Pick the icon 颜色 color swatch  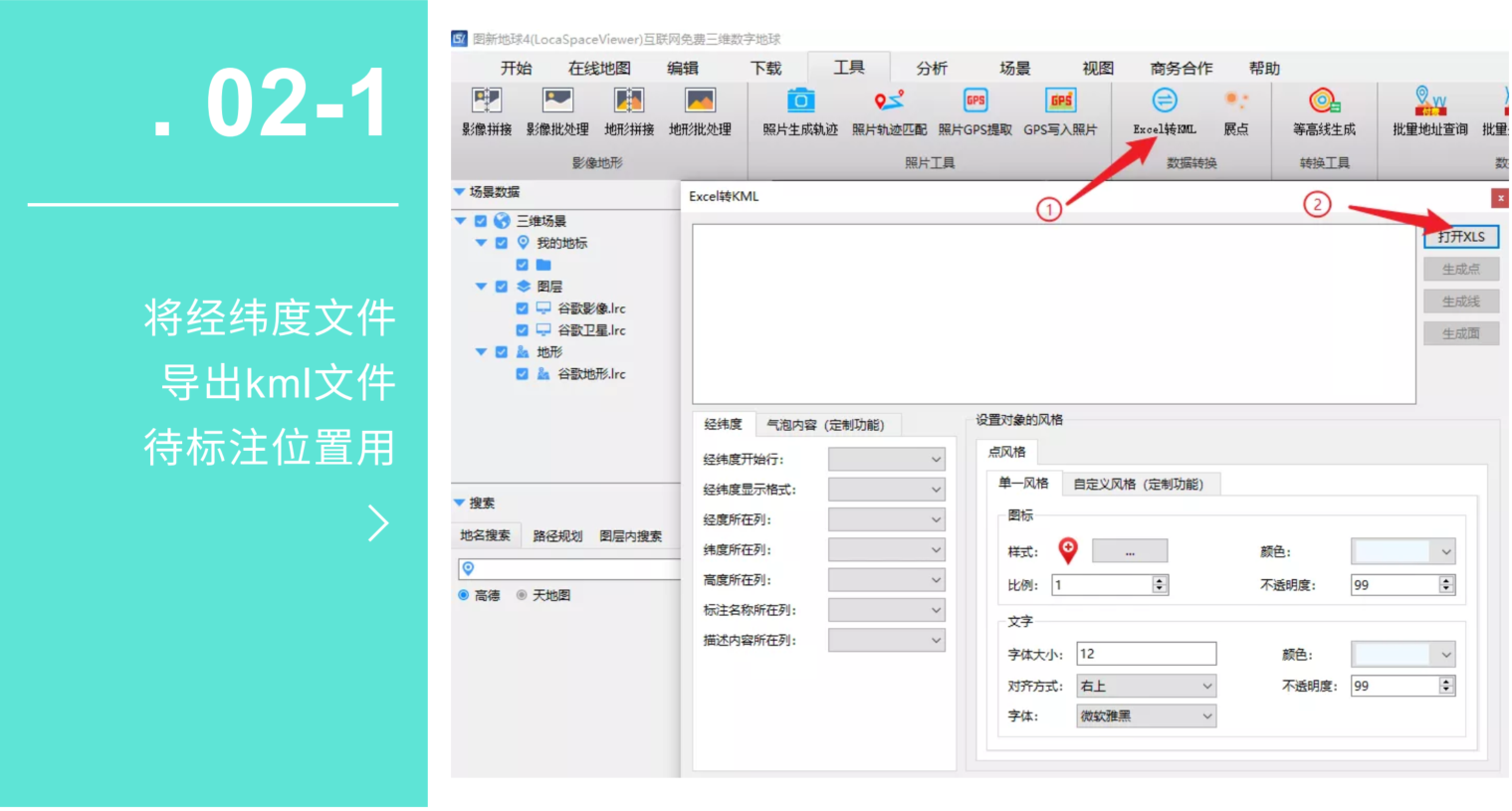tap(1404, 550)
